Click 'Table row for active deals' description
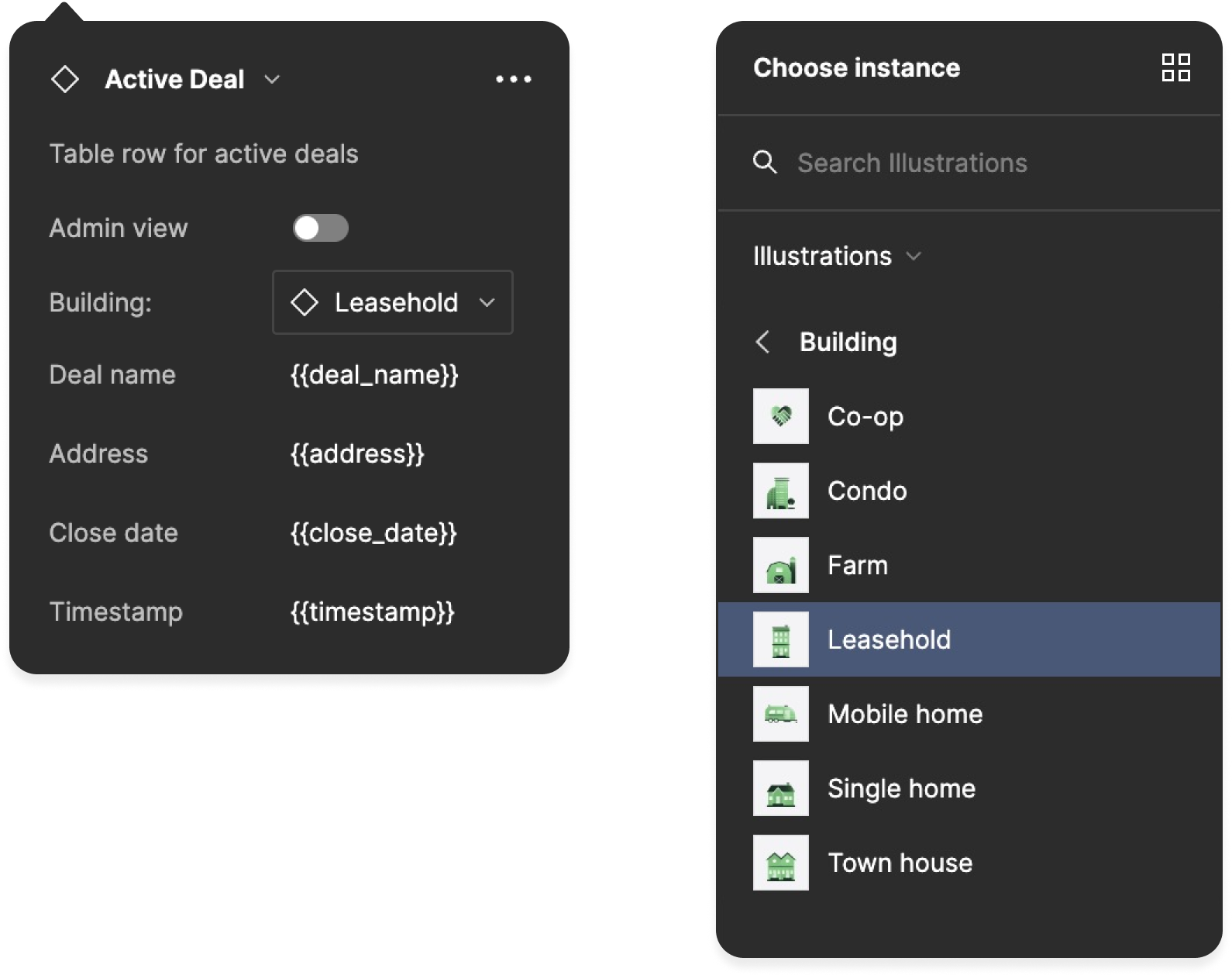Screen dimensions: 1232x975 (x=204, y=153)
